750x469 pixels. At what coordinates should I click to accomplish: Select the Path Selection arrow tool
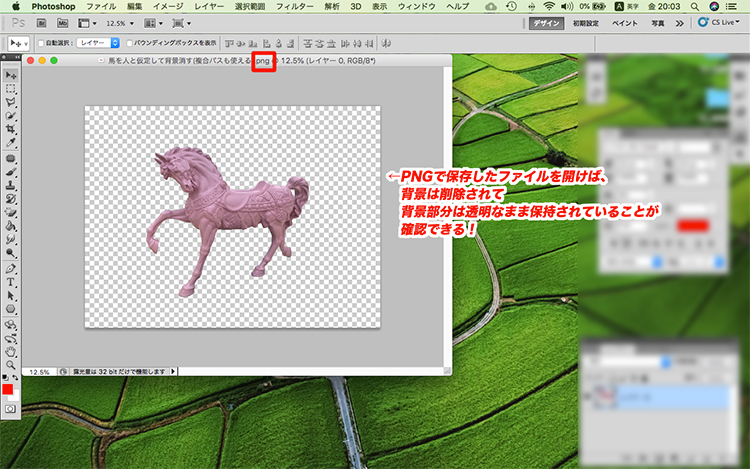click(11, 295)
